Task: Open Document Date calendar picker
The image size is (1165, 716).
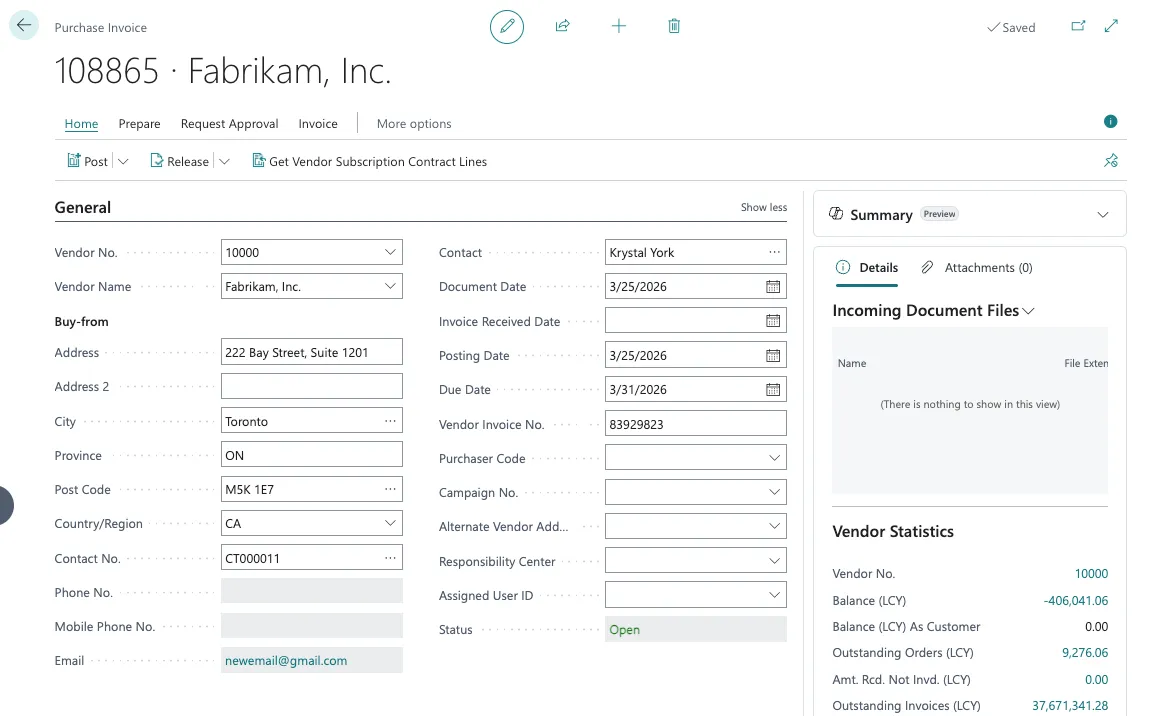Action: coord(773,287)
